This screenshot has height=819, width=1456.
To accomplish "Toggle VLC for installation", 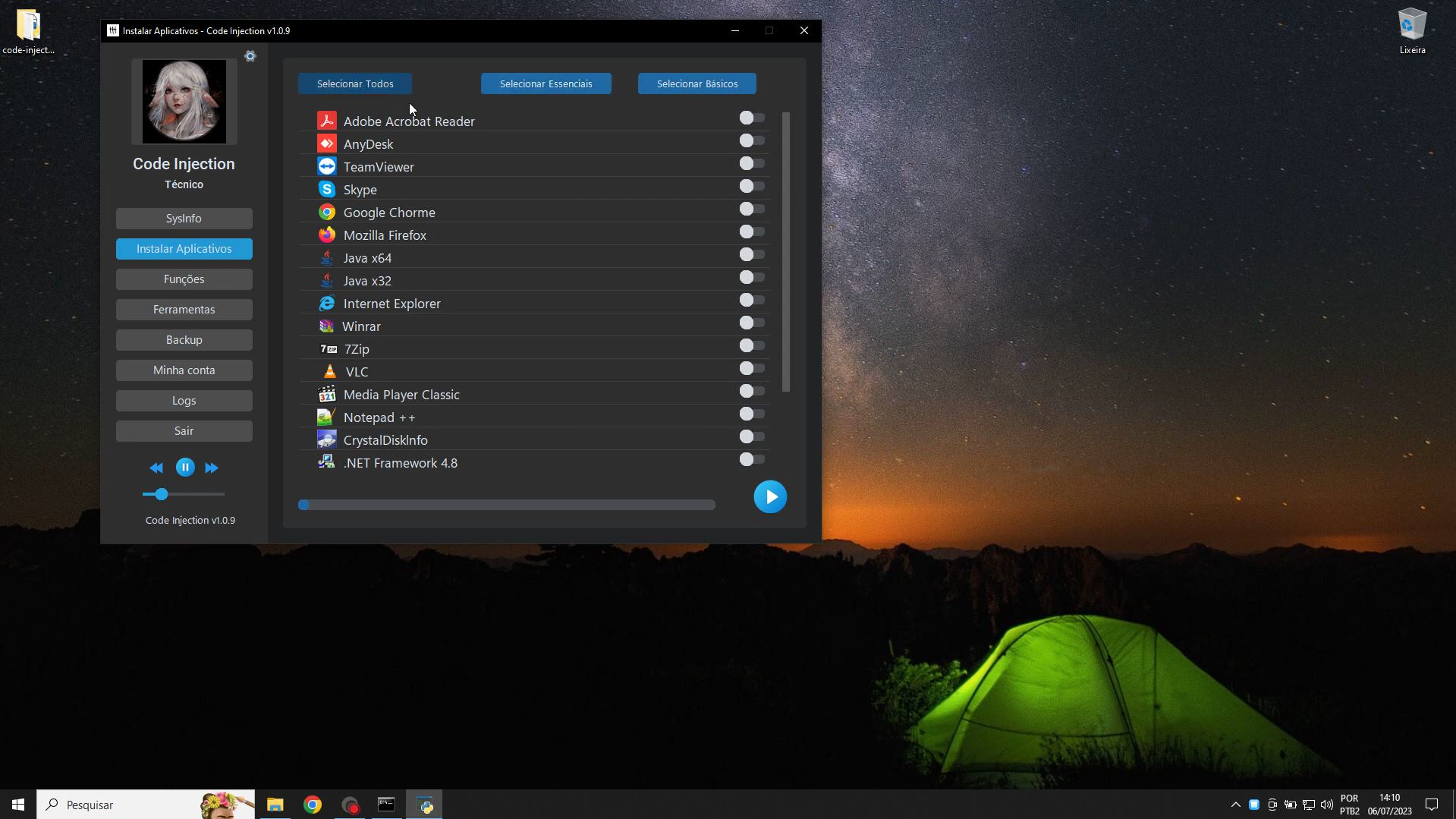I will 752,368.
